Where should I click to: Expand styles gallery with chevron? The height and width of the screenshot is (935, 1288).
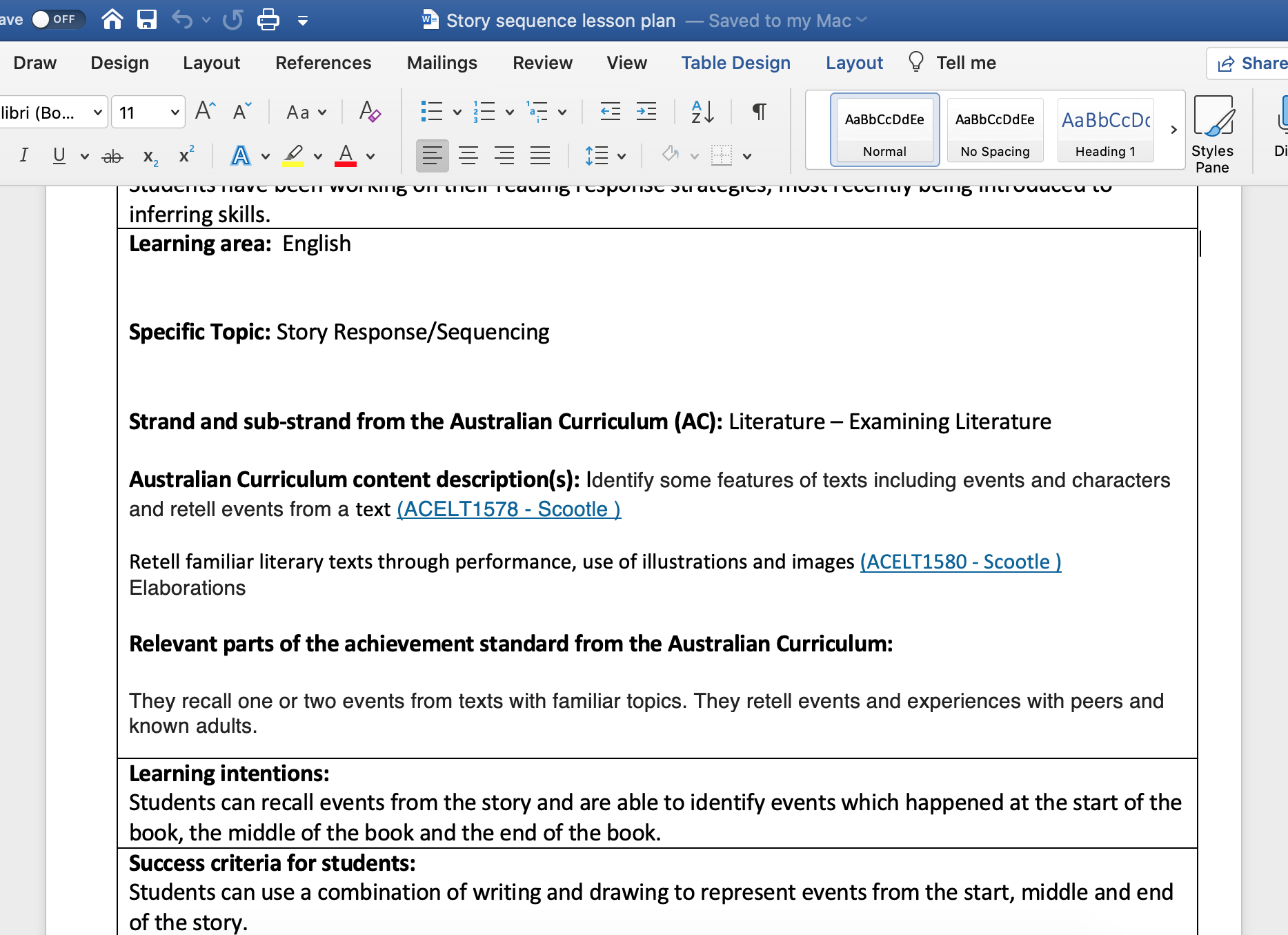coord(1173,130)
